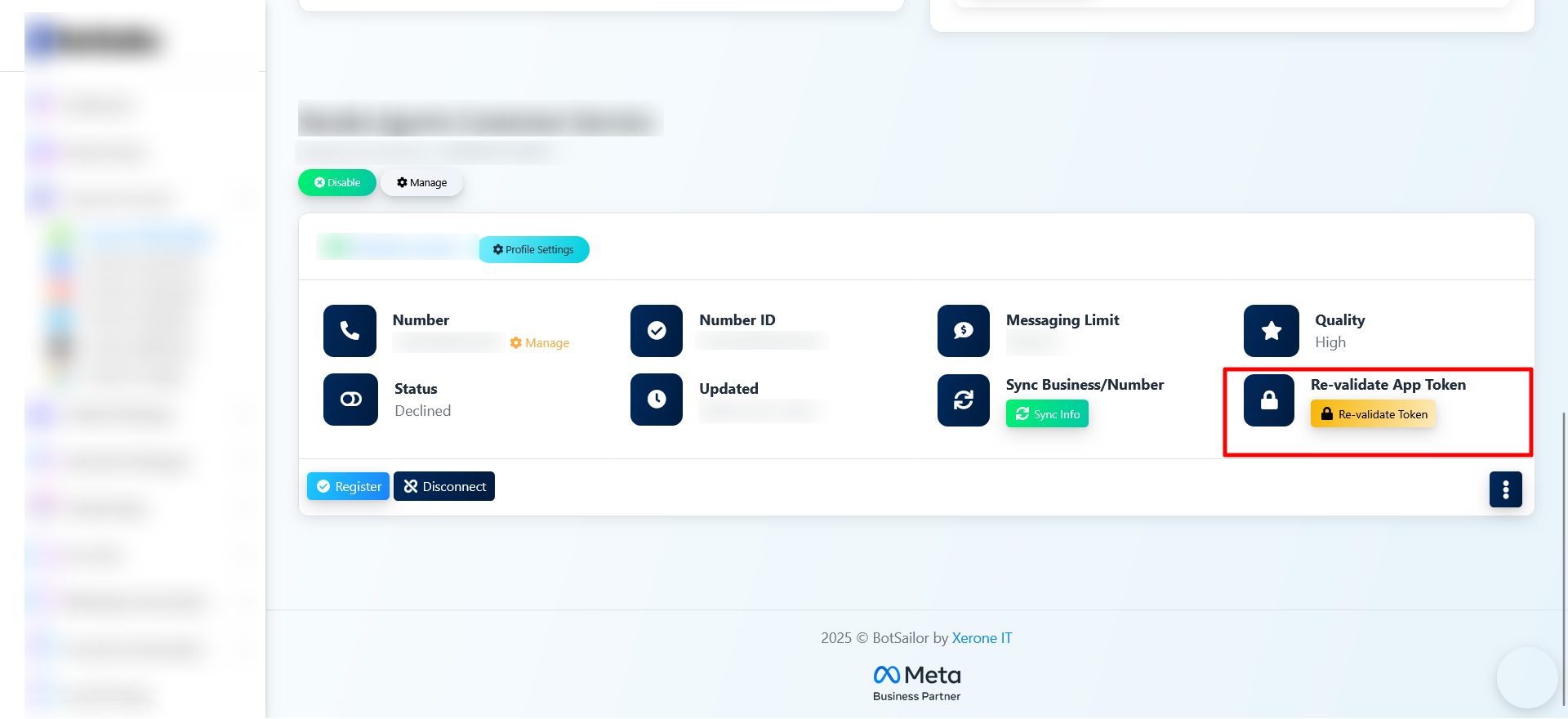Click the Disconnect button
Viewport: 1568px width, 719px height.
444,486
